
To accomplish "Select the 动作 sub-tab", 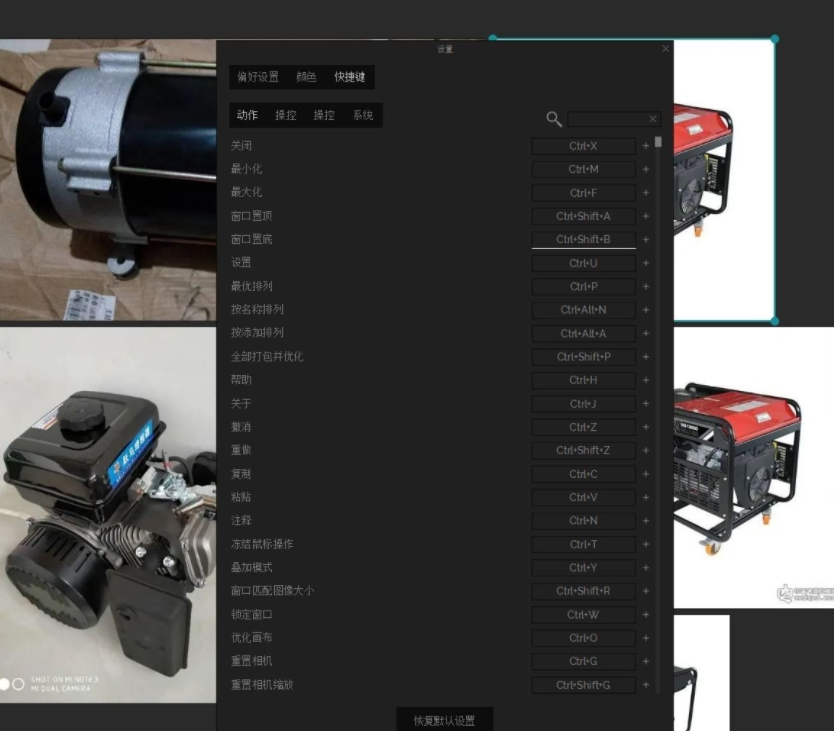I will pos(247,115).
